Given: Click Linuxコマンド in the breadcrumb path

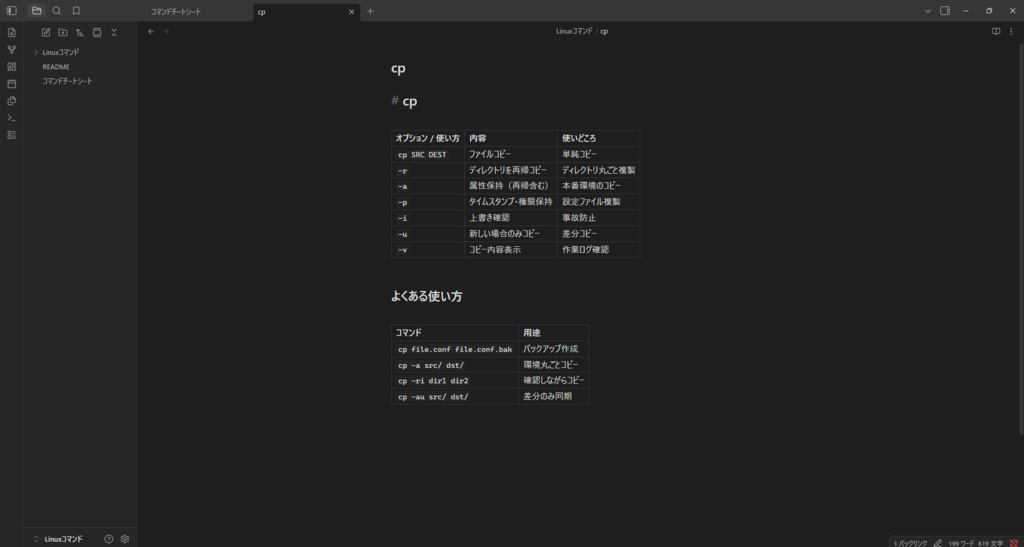Looking at the screenshot, I should [x=574, y=31].
